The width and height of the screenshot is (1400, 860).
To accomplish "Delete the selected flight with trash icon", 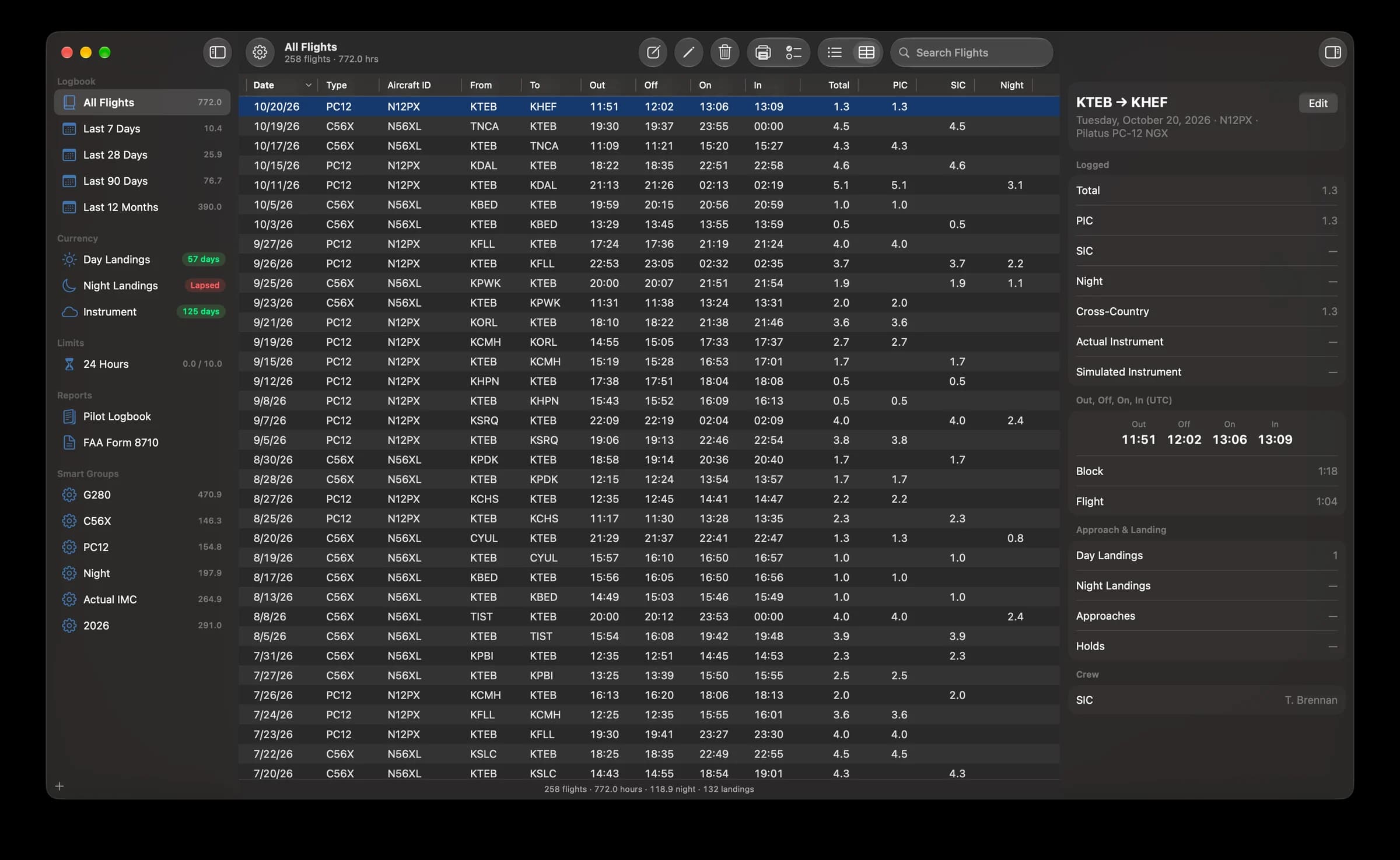I will [724, 52].
